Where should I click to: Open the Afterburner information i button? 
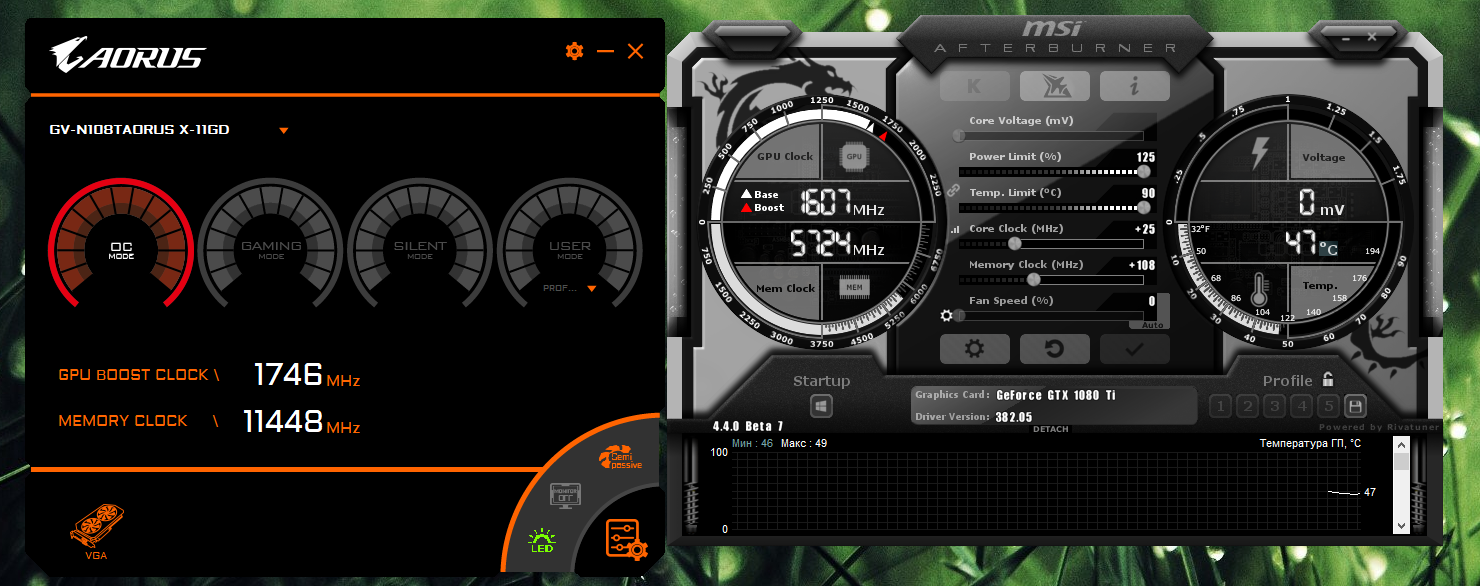[1135, 86]
